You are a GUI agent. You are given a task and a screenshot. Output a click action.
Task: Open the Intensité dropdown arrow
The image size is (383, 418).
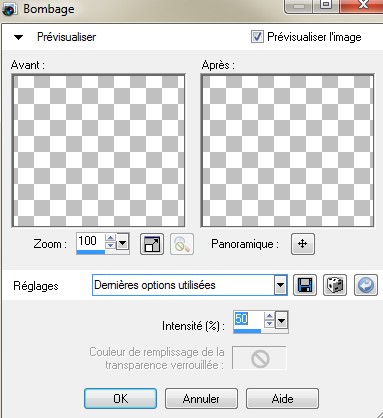(282, 321)
